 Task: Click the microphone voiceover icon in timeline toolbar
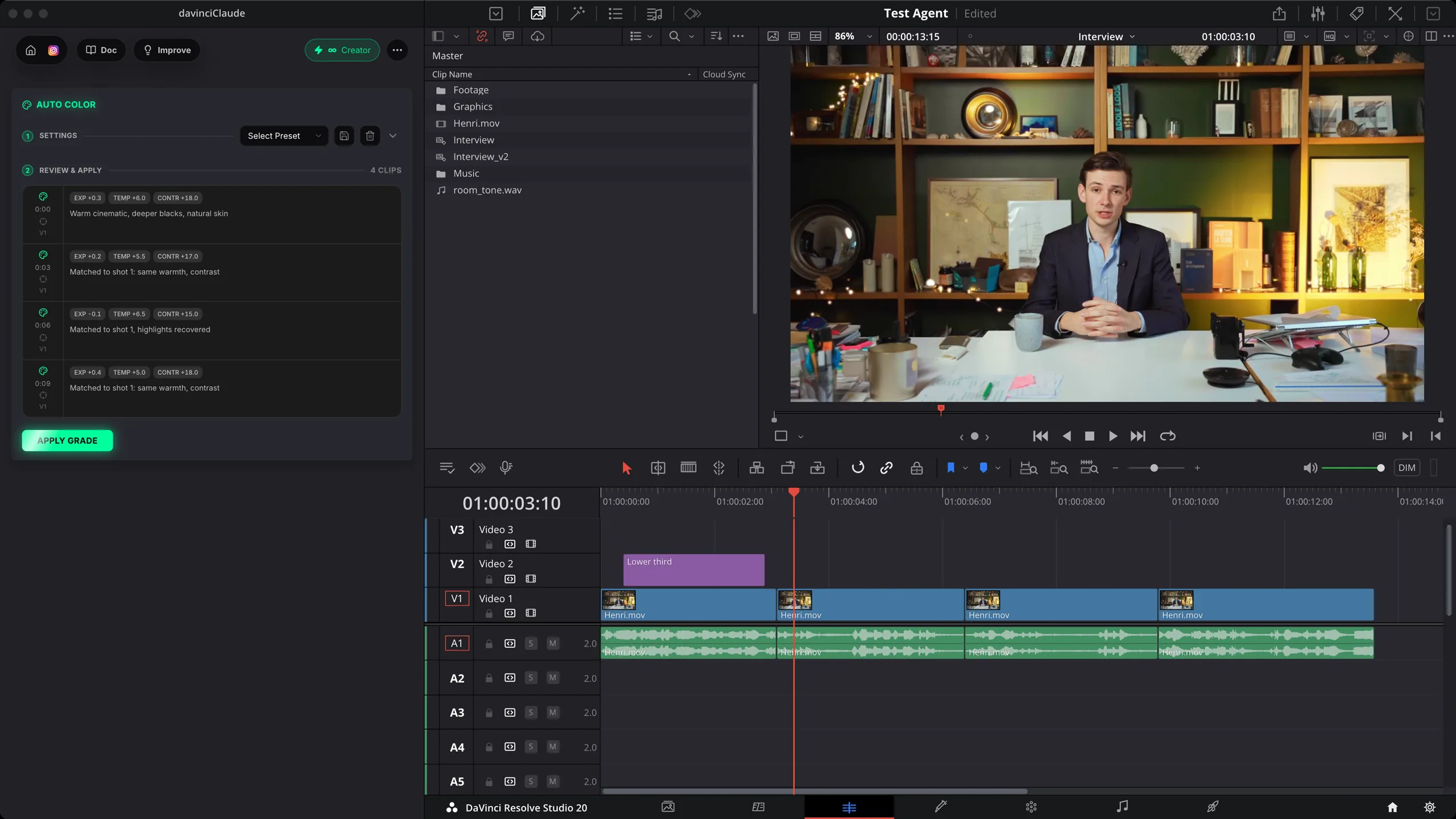(506, 468)
